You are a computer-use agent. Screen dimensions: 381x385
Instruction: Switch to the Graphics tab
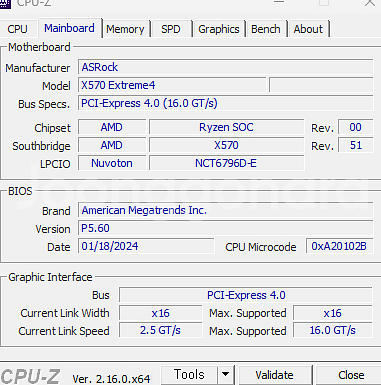tap(219, 29)
